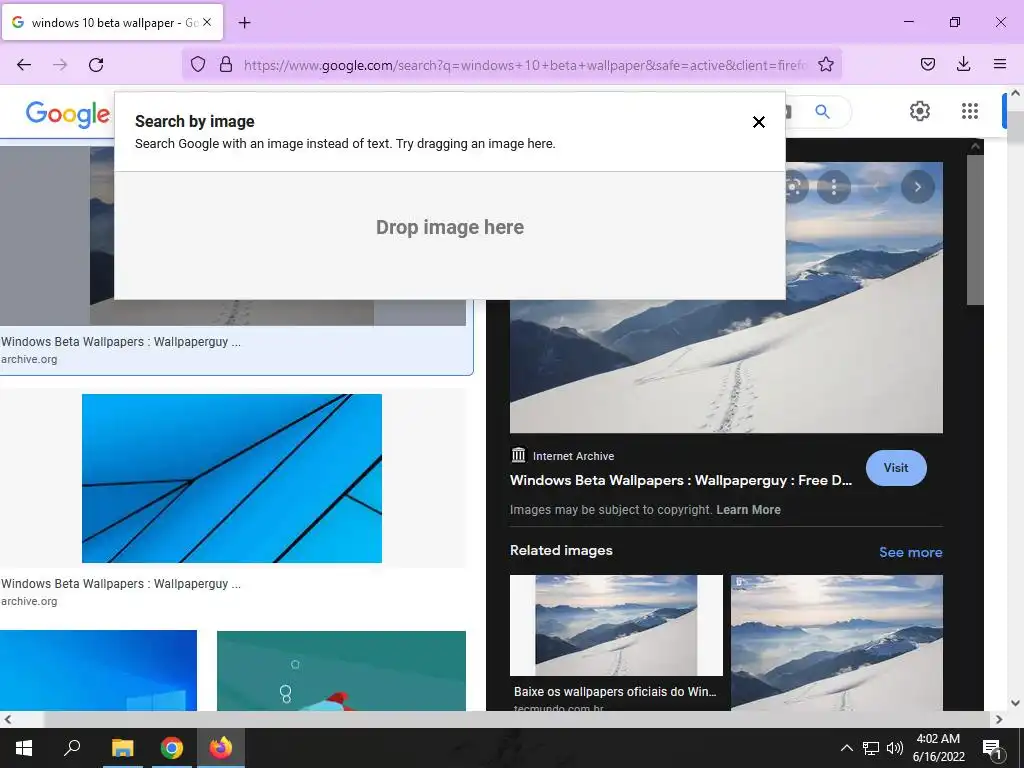
Task: Open the Windows Start menu
Action: coord(24,748)
